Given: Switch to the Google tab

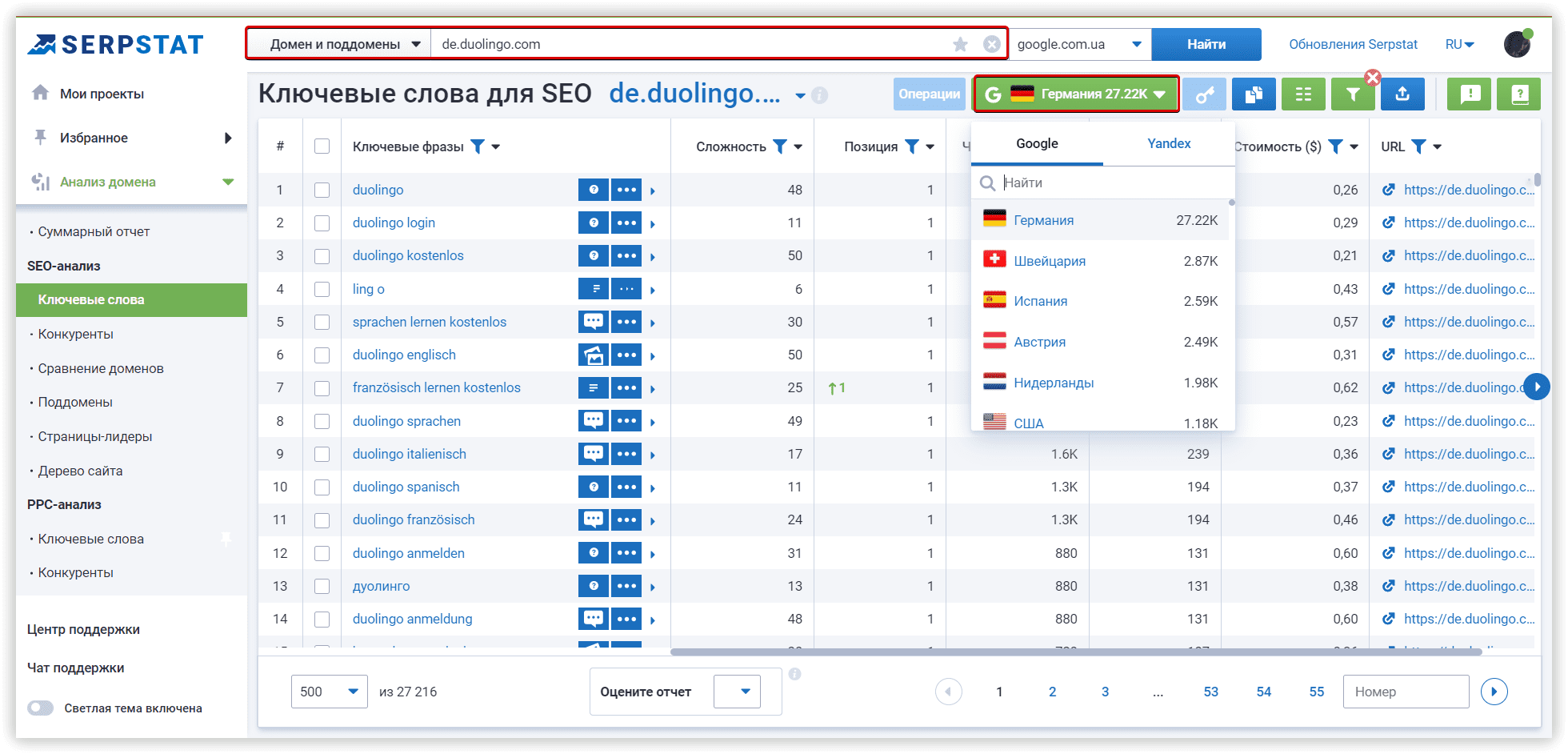Looking at the screenshot, I should [x=1037, y=143].
